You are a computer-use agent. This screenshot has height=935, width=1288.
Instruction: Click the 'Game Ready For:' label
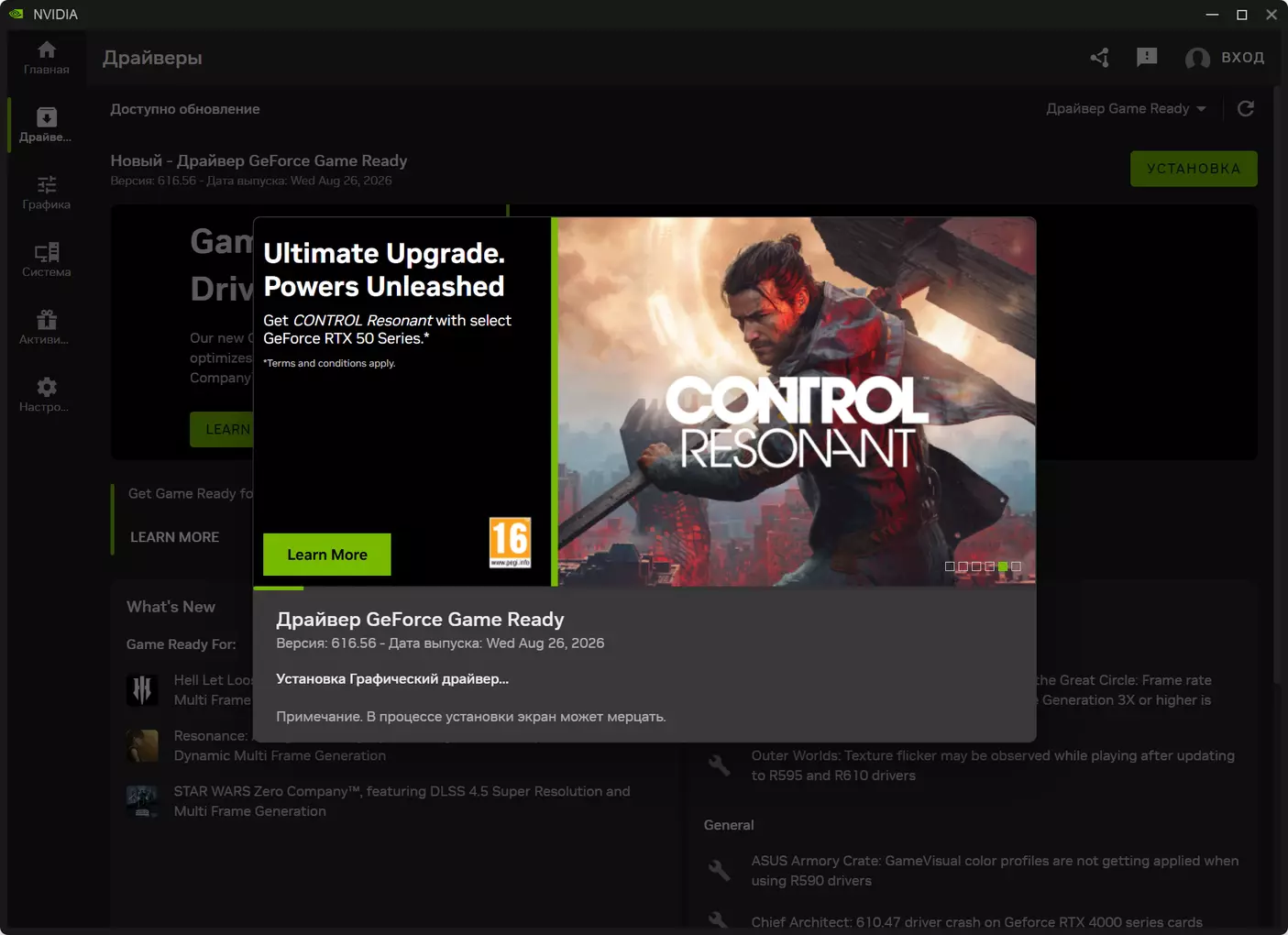[181, 644]
